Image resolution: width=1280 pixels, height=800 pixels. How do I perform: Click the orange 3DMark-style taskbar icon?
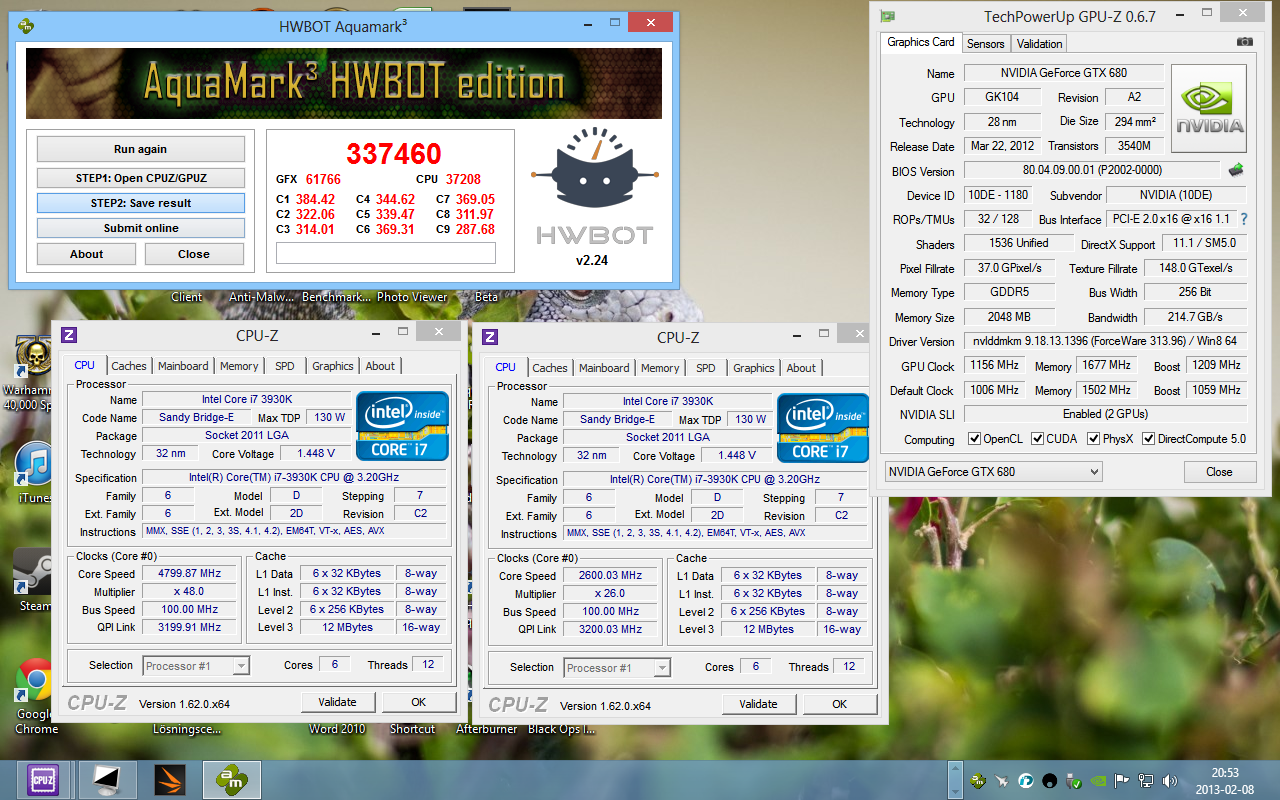pyautogui.click(x=169, y=779)
